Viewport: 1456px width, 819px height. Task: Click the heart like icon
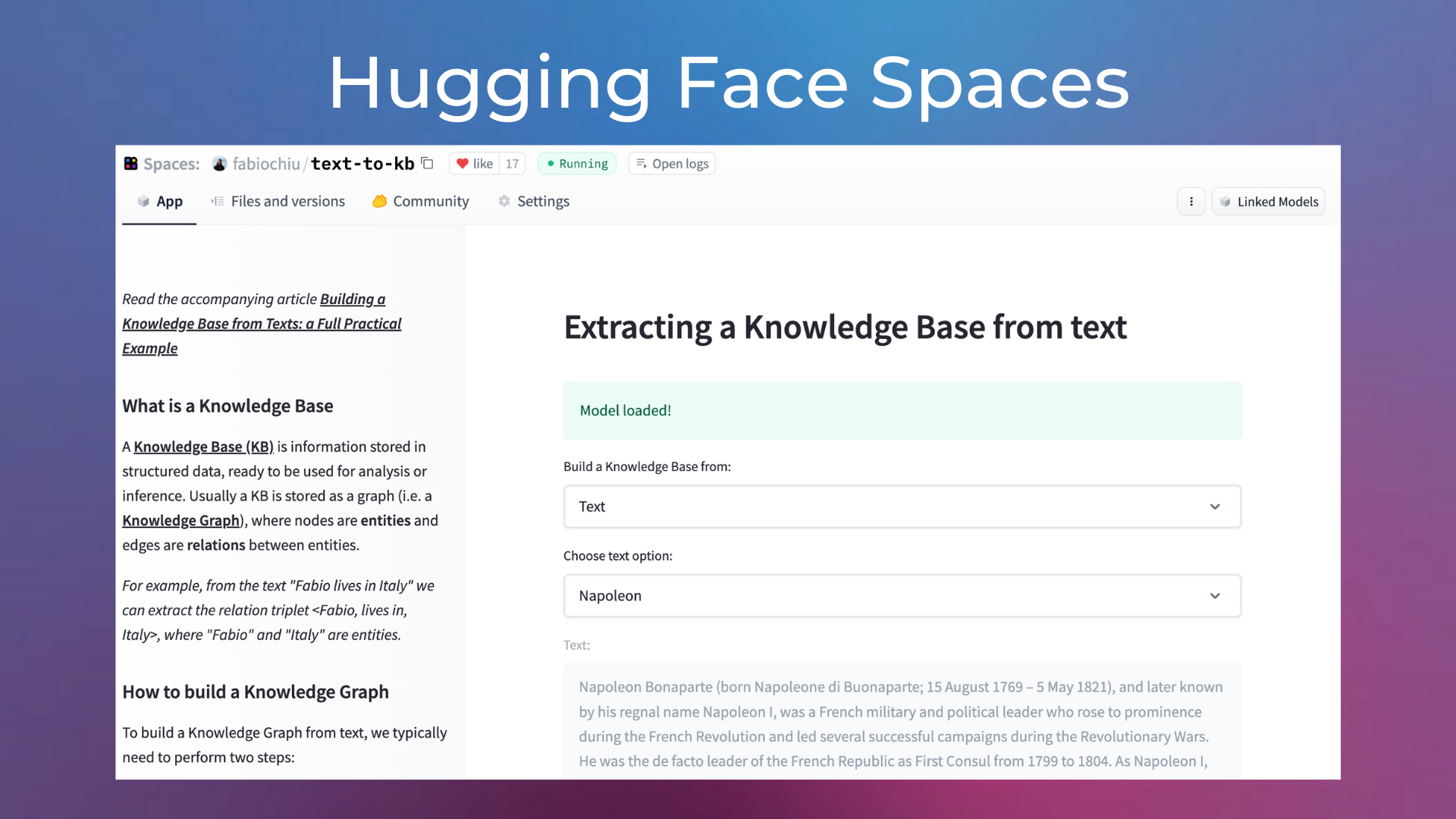[462, 163]
